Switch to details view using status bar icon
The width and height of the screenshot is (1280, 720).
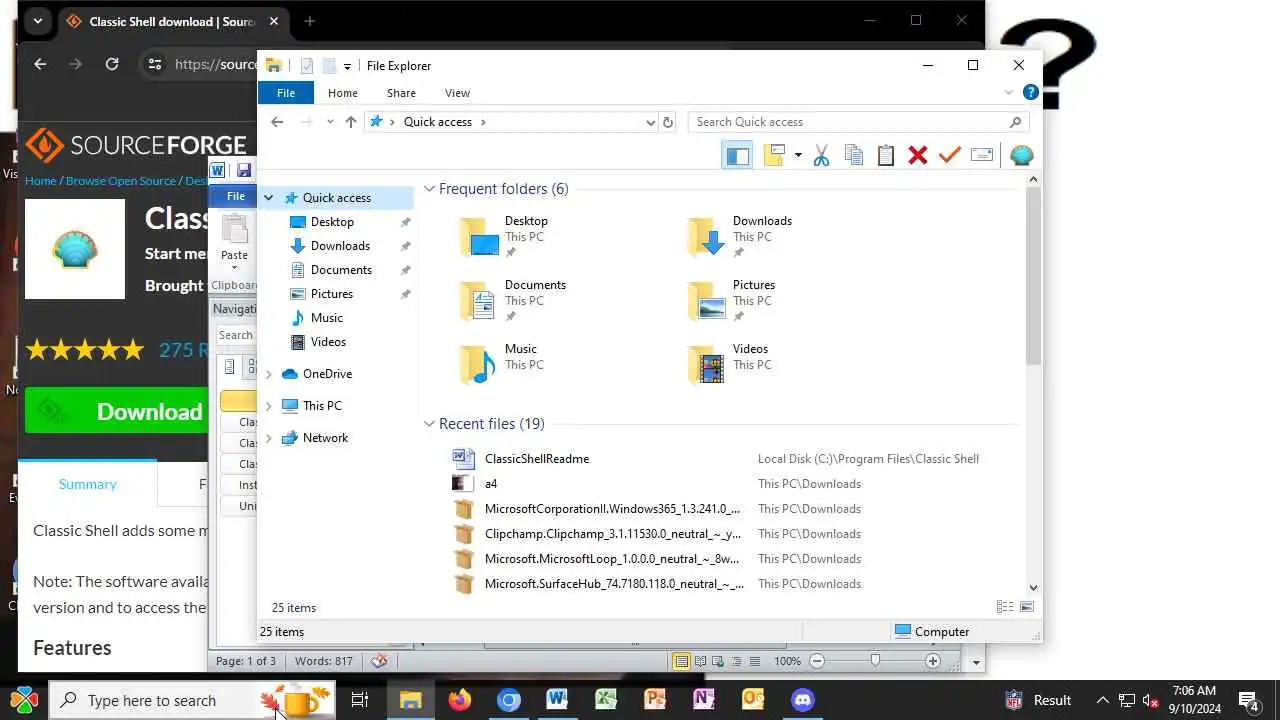pyautogui.click(x=1005, y=607)
